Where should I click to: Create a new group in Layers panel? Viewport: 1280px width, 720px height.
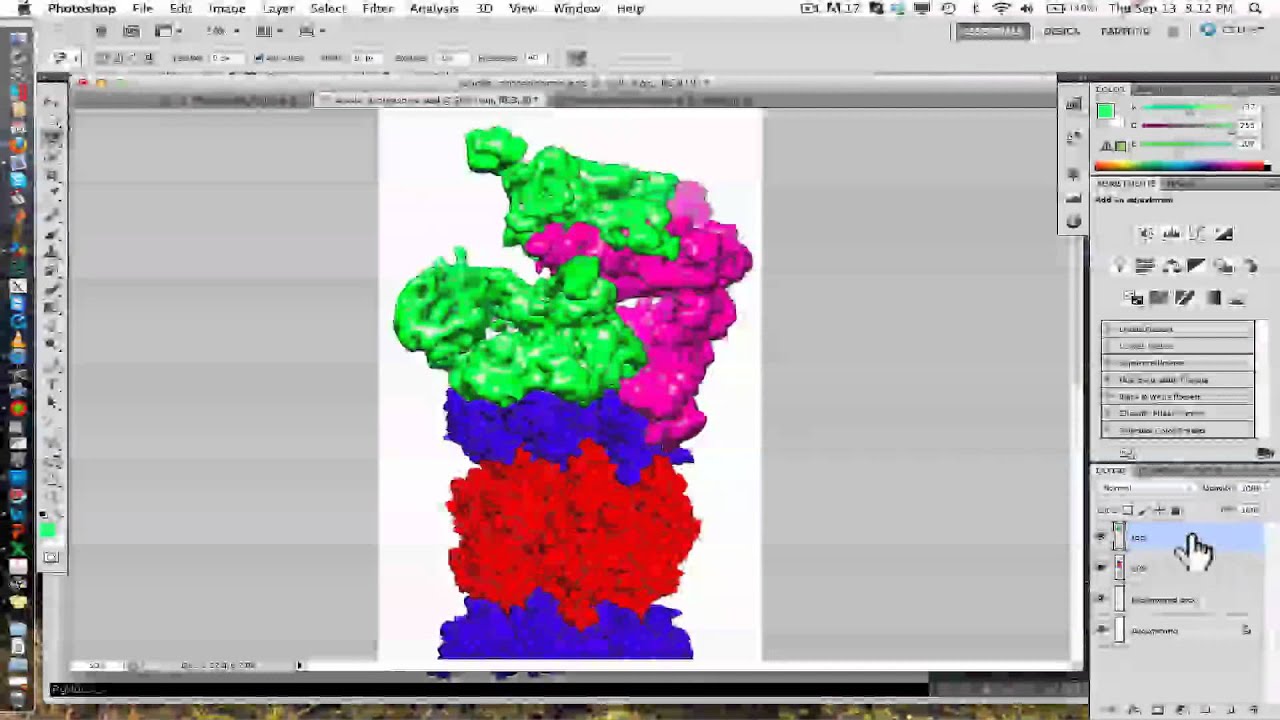[1205, 709]
